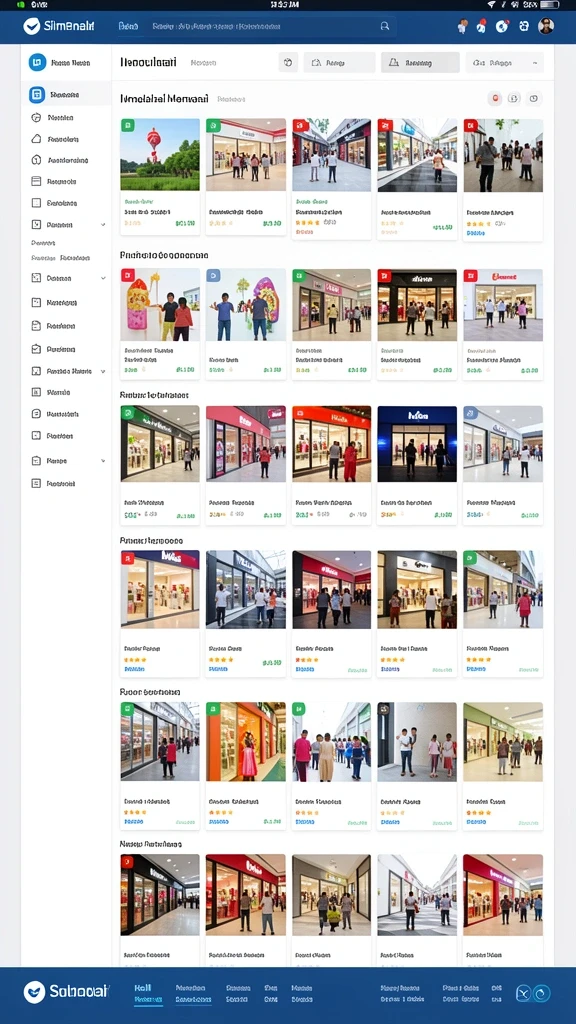Click the crossed-tools round icon in the footer
The width and height of the screenshot is (576, 1024).
click(x=522, y=993)
